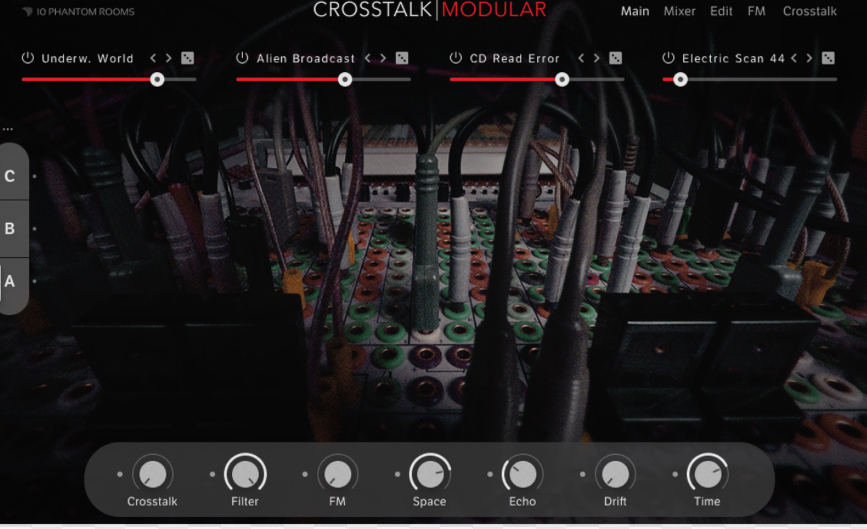Image resolution: width=867 pixels, height=529 pixels.
Task: Open the Electric Scan 44 sound name browser
Action: [733, 59]
